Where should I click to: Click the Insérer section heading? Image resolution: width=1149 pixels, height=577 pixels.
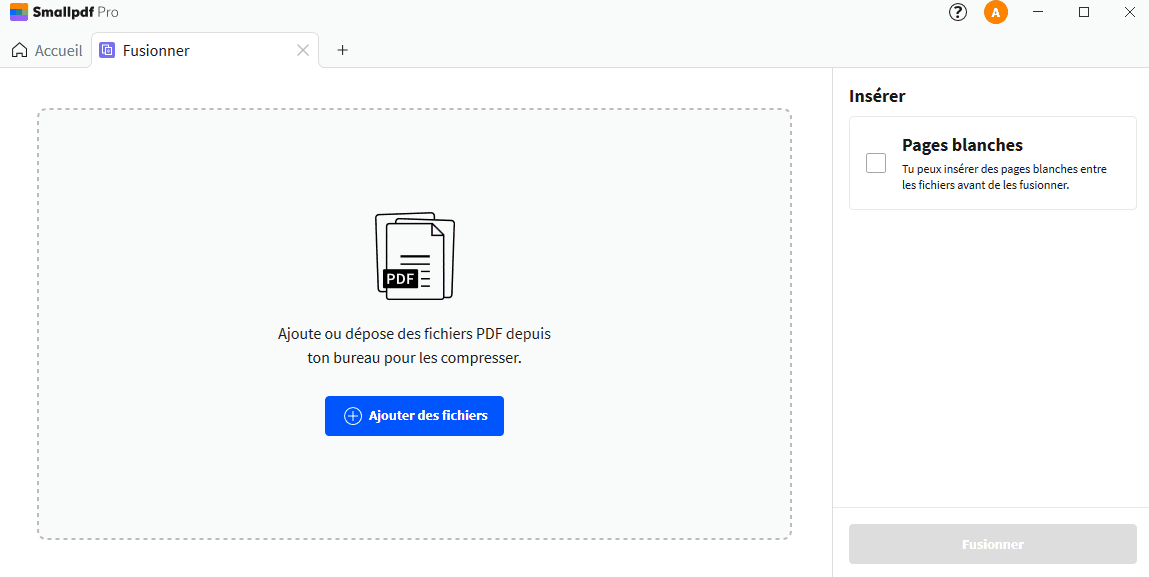877,96
